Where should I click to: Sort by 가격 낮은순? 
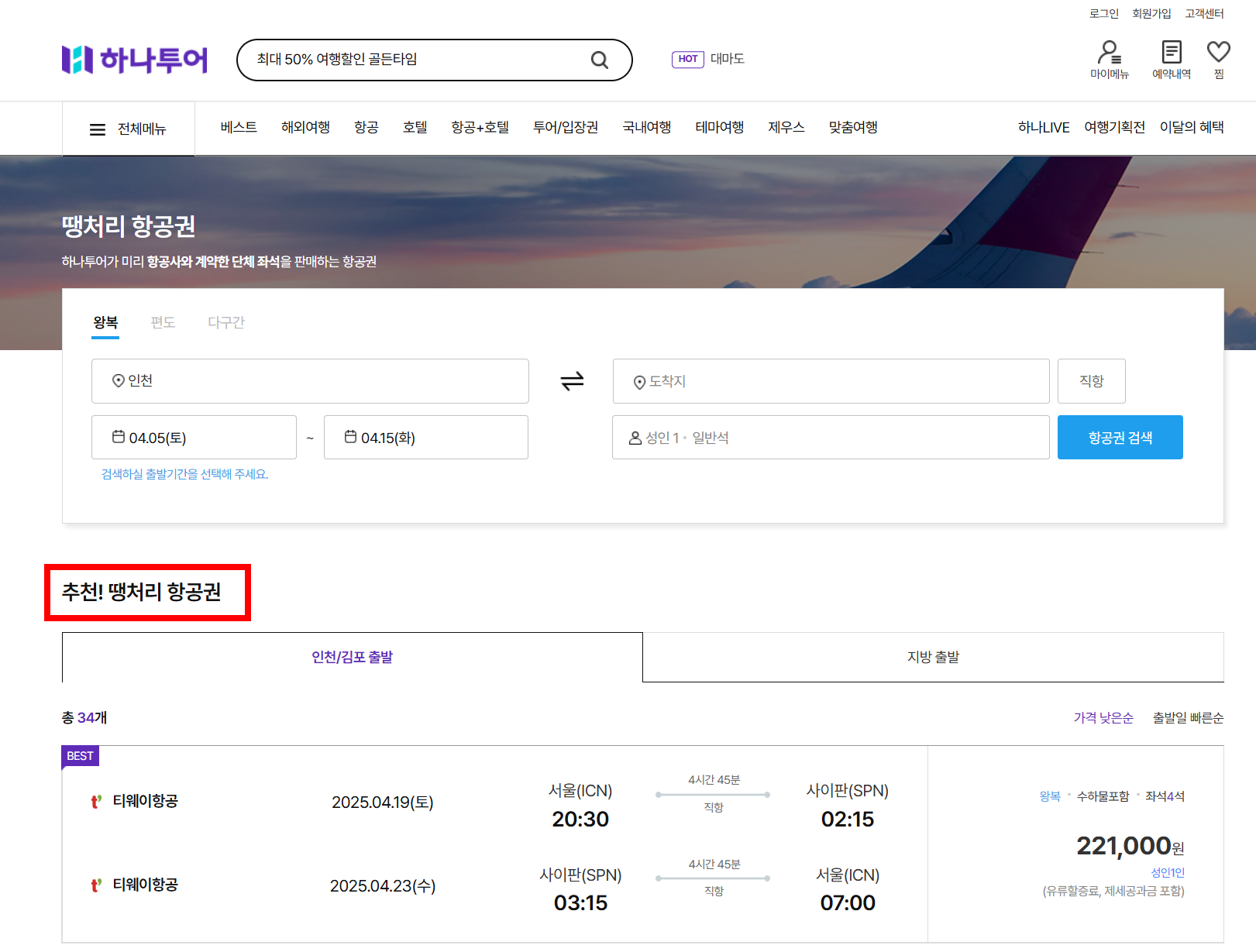point(1103,718)
